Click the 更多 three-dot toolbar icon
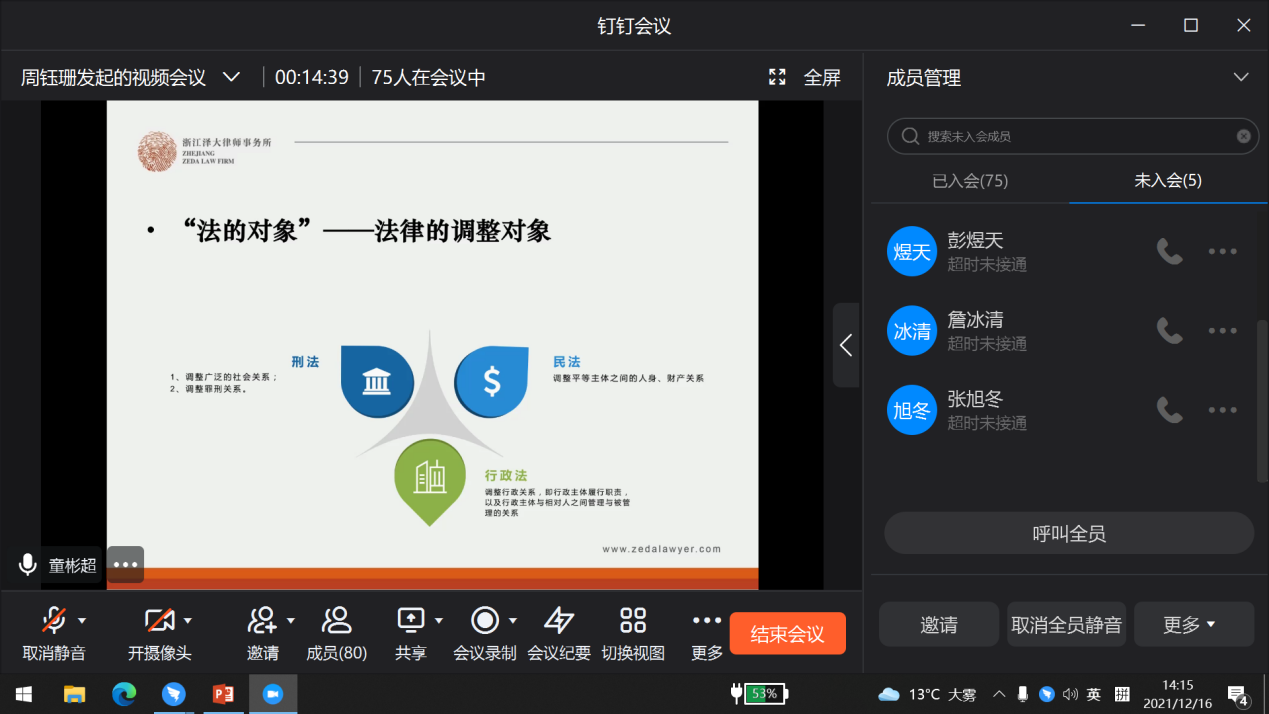Viewport: 1269px width, 714px height. (707, 621)
